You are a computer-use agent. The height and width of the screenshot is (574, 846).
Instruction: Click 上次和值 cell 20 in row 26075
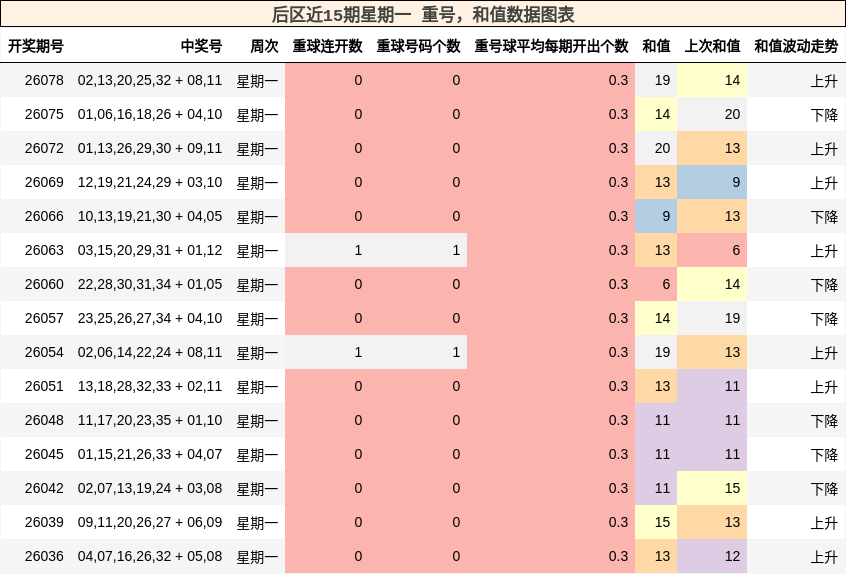coord(712,114)
